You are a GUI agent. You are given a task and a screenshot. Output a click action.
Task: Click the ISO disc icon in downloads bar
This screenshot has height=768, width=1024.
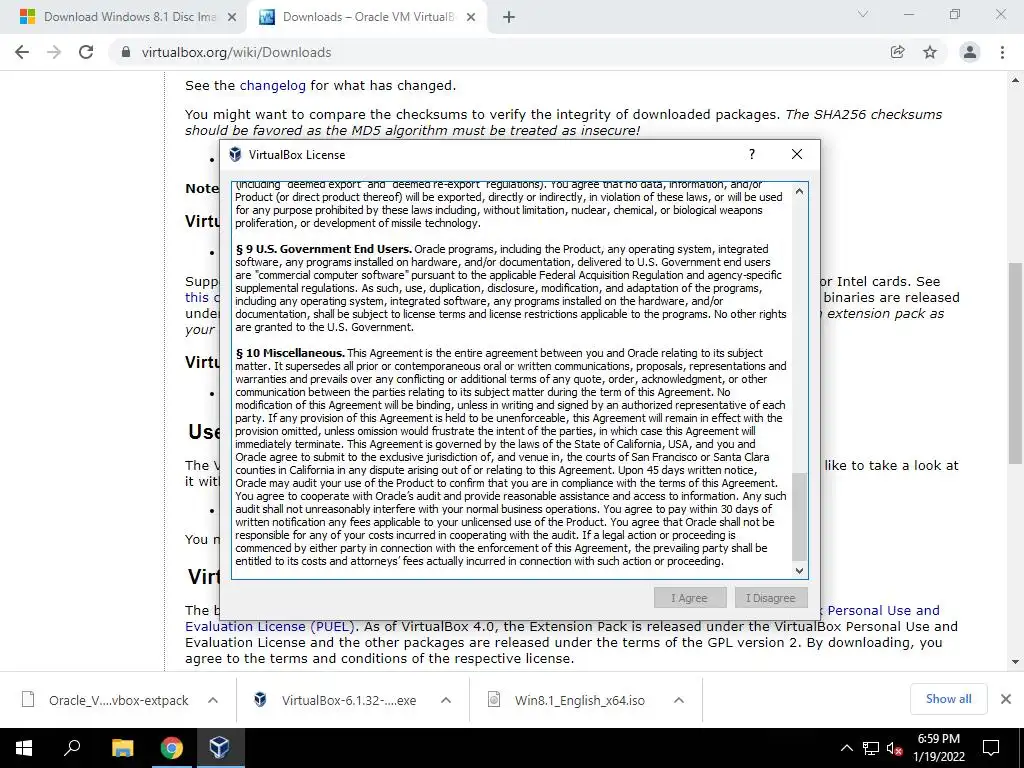click(494, 699)
